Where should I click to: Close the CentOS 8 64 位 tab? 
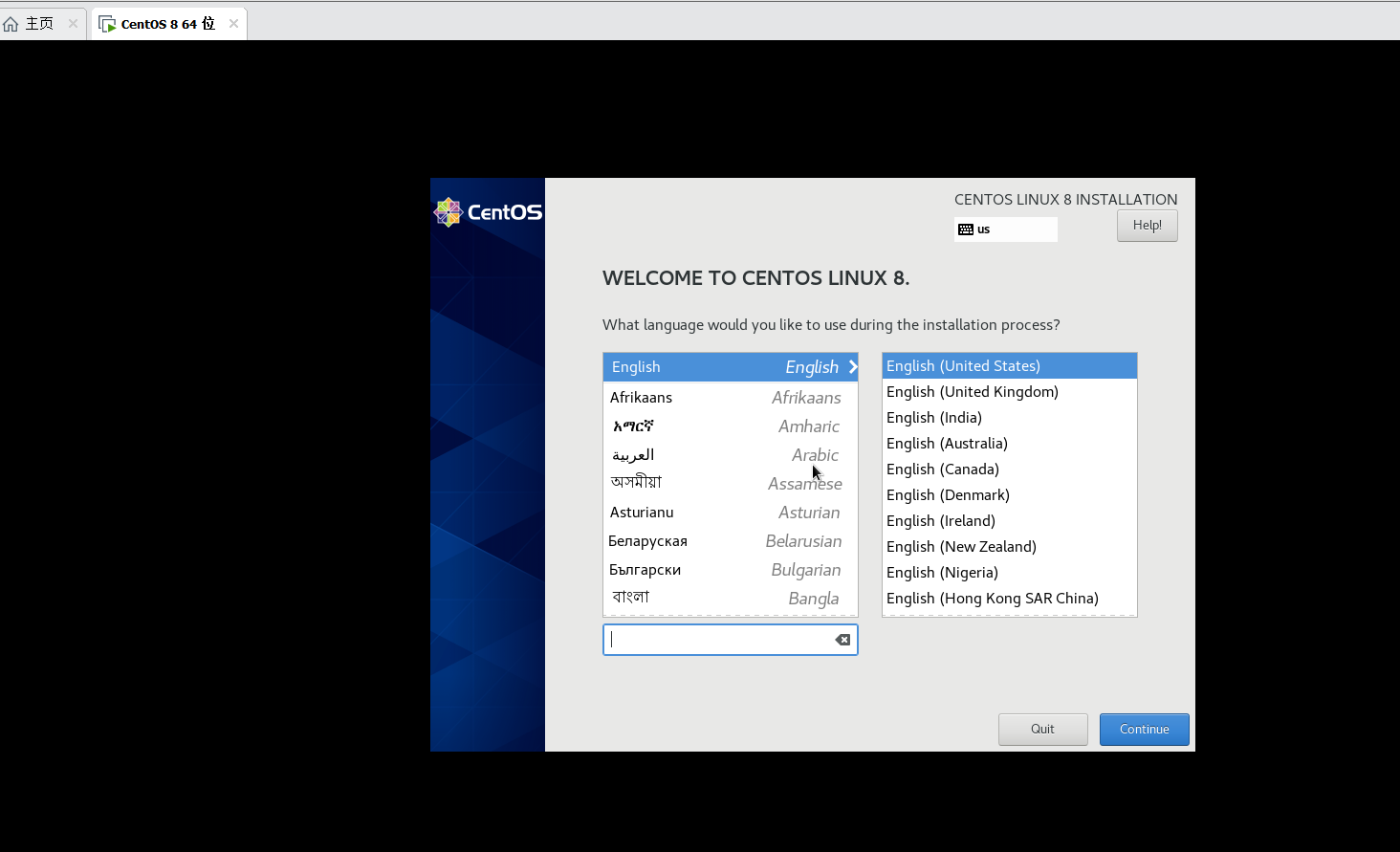tap(233, 24)
